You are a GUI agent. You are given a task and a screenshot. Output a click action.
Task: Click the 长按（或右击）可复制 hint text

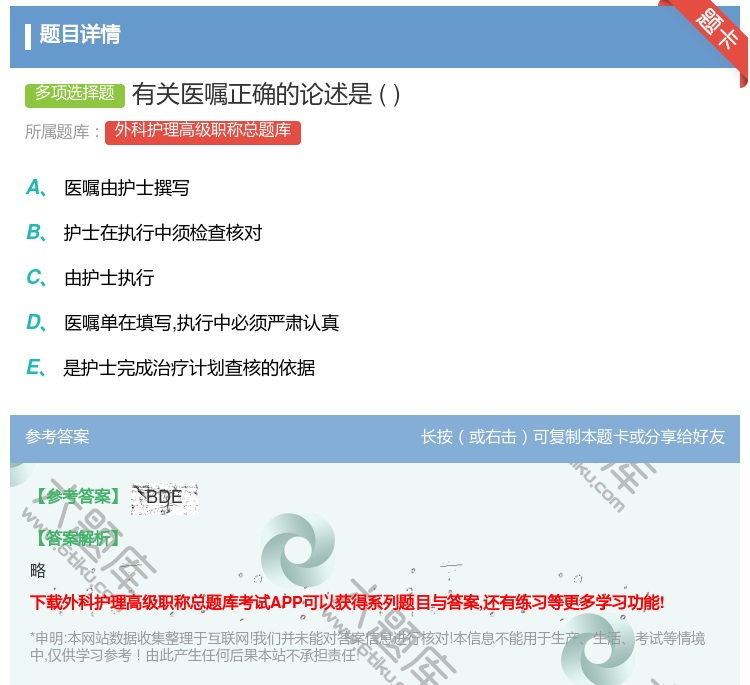573,437
